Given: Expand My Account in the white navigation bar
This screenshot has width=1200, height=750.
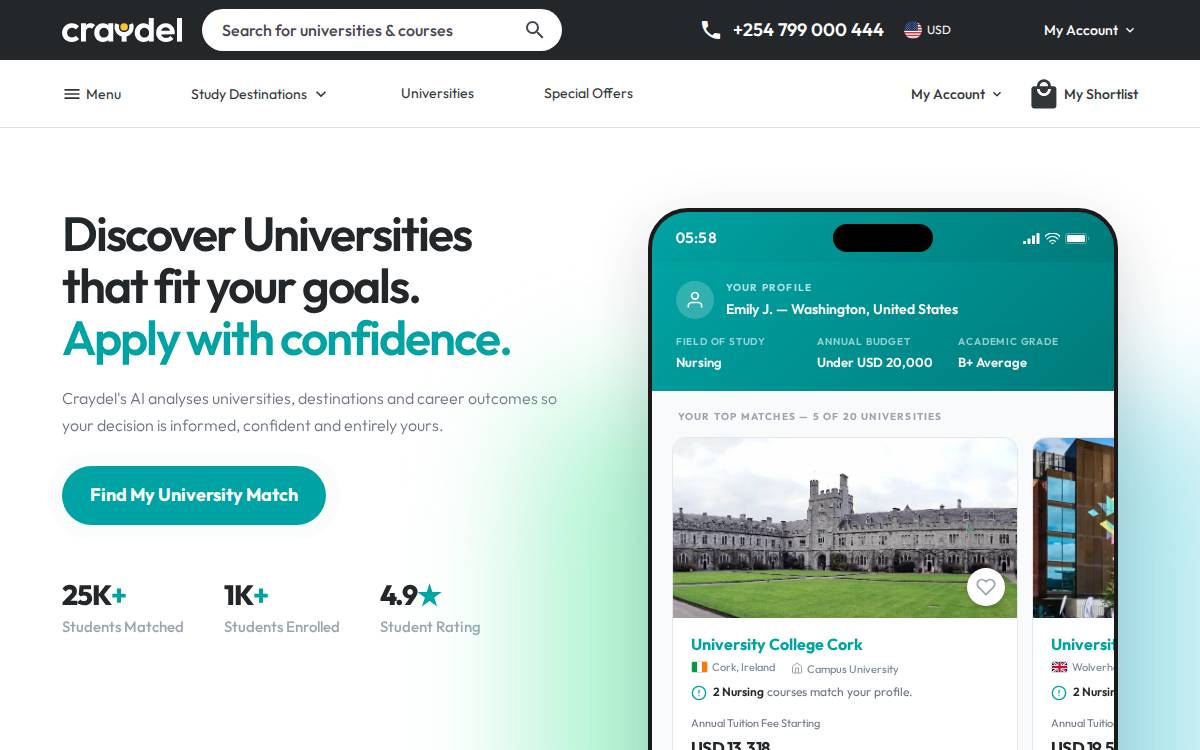Looking at the screenshot, I should [956, 94].
